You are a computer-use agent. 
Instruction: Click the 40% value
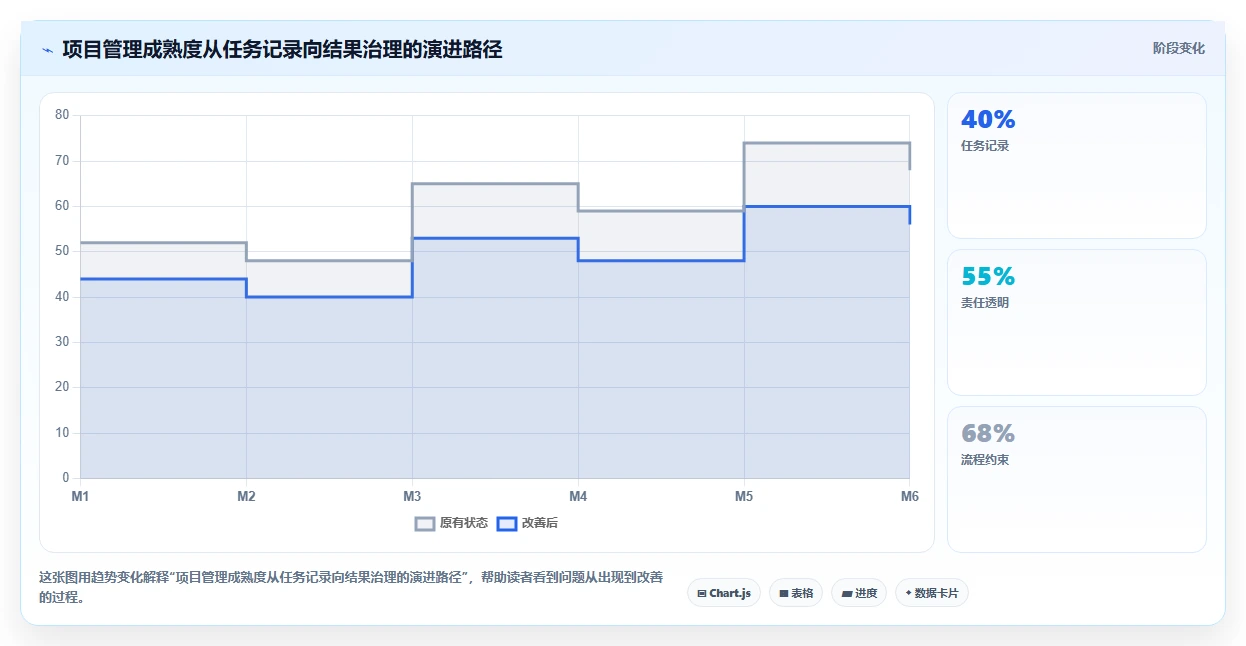[988, 119]
